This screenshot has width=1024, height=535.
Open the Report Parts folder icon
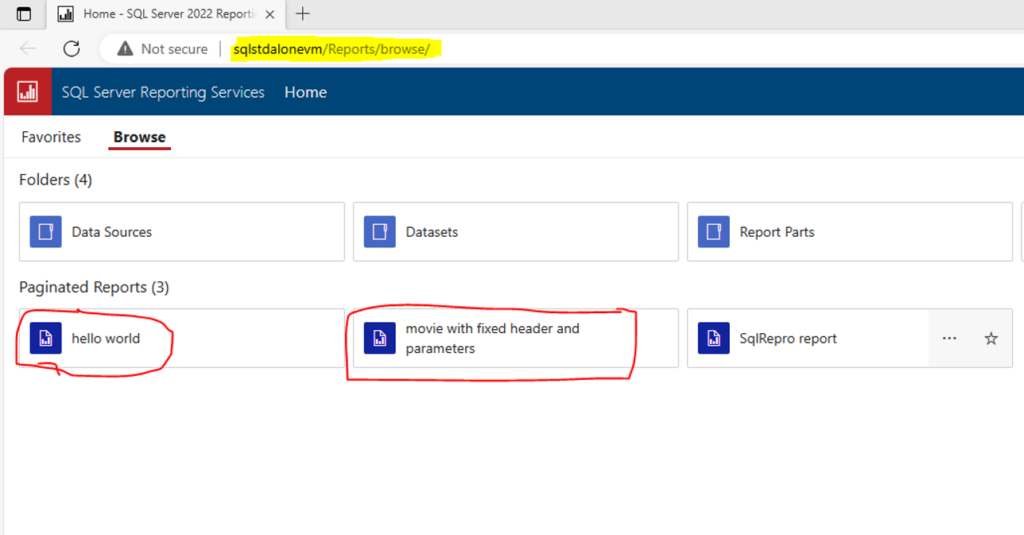point(714,232)
